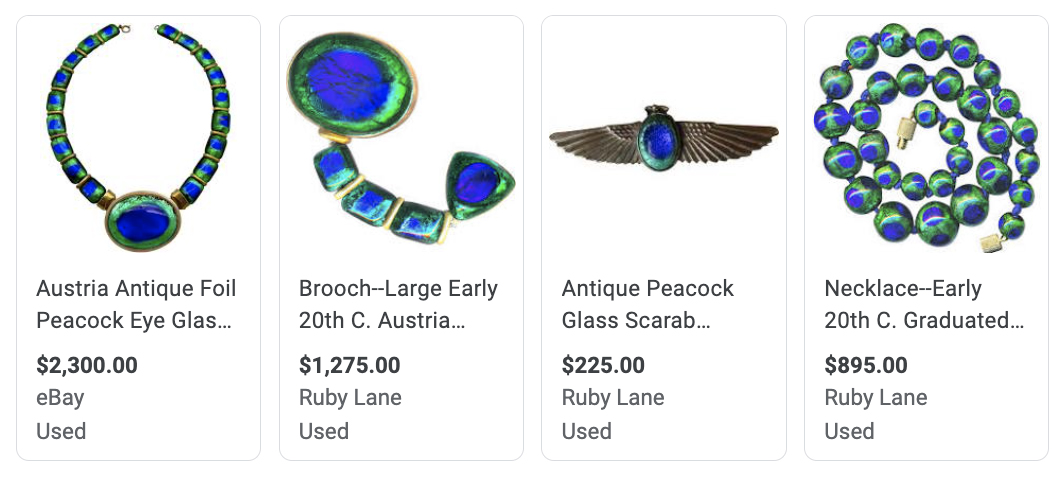
Task: Open 'Austria Antique Foil Peacock Eye' title
Action: [136, 304]
